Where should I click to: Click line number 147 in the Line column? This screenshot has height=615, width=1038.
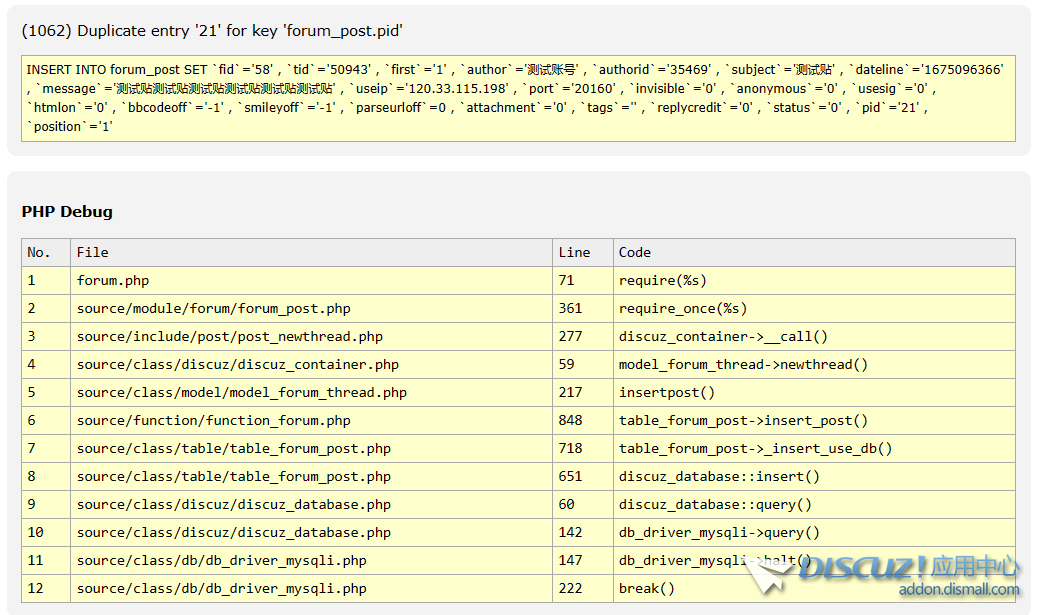[x=570, y=561]
